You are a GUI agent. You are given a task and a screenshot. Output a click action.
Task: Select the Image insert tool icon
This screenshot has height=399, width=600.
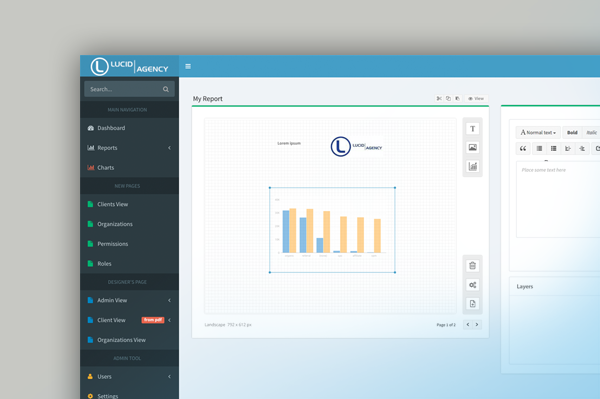[473, 147]
